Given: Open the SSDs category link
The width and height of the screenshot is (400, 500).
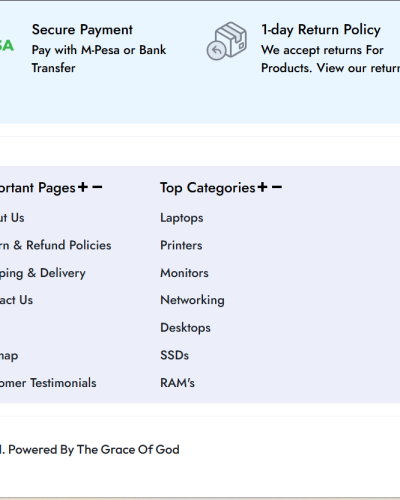Looking at the screenshot, I should pos(174,355).
